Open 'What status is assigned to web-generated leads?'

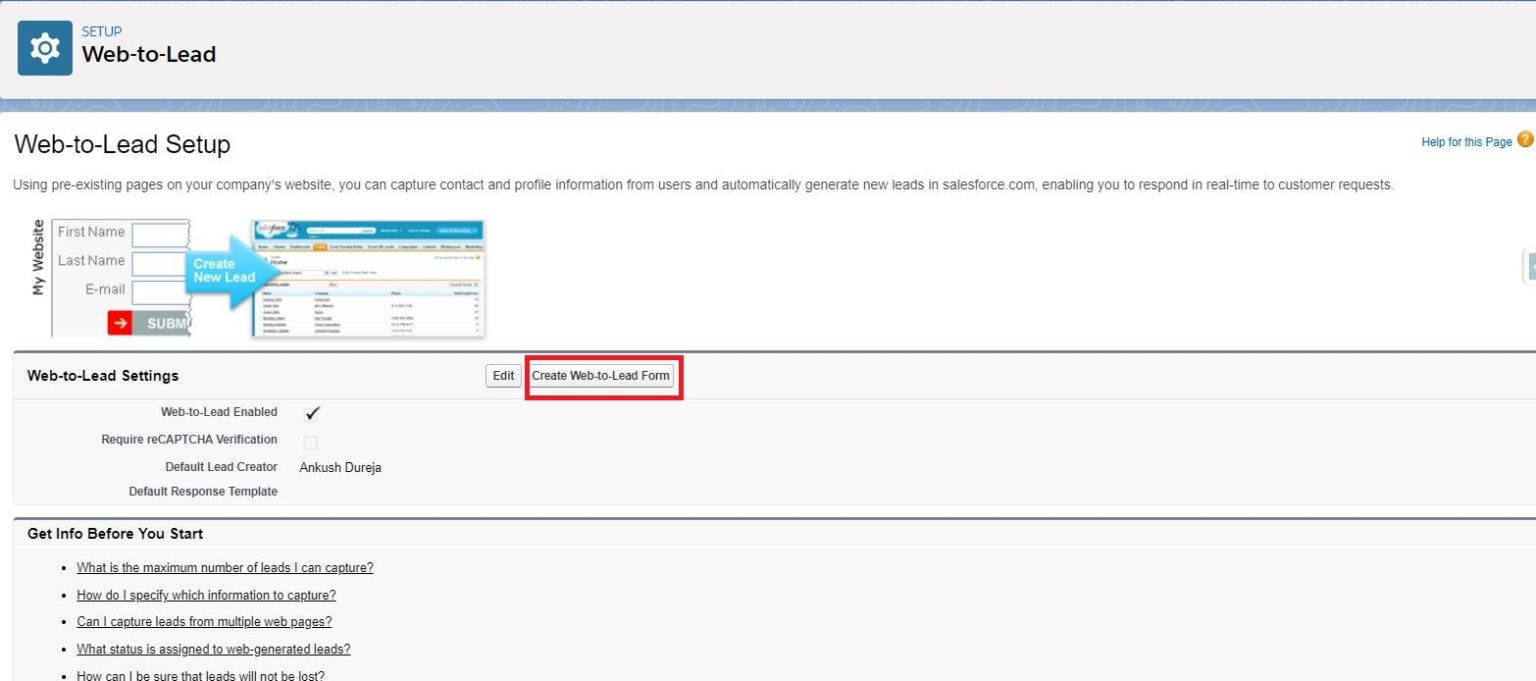tap(213, 648)
